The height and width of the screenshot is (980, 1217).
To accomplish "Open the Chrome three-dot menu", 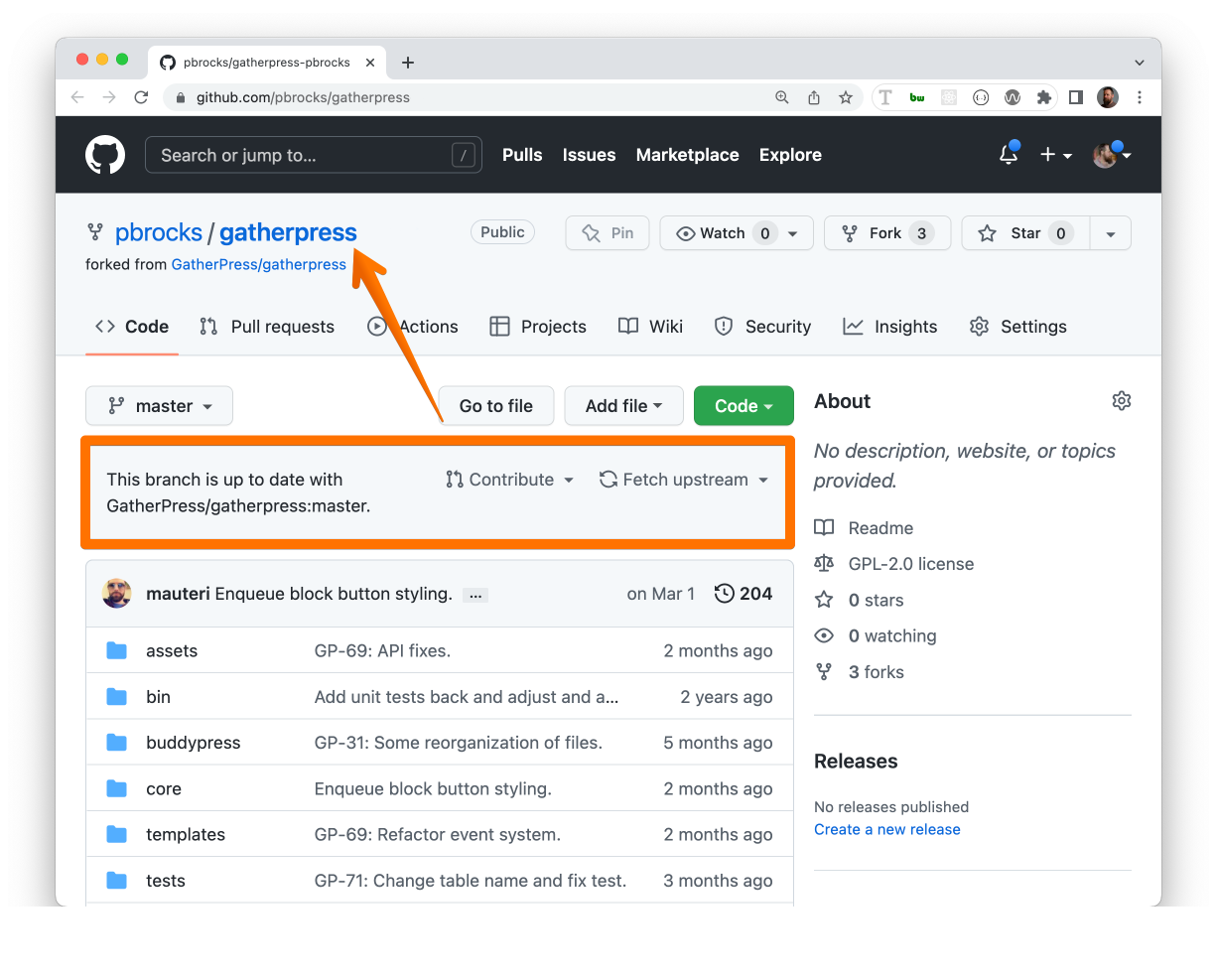I will tap(1140, 97).
